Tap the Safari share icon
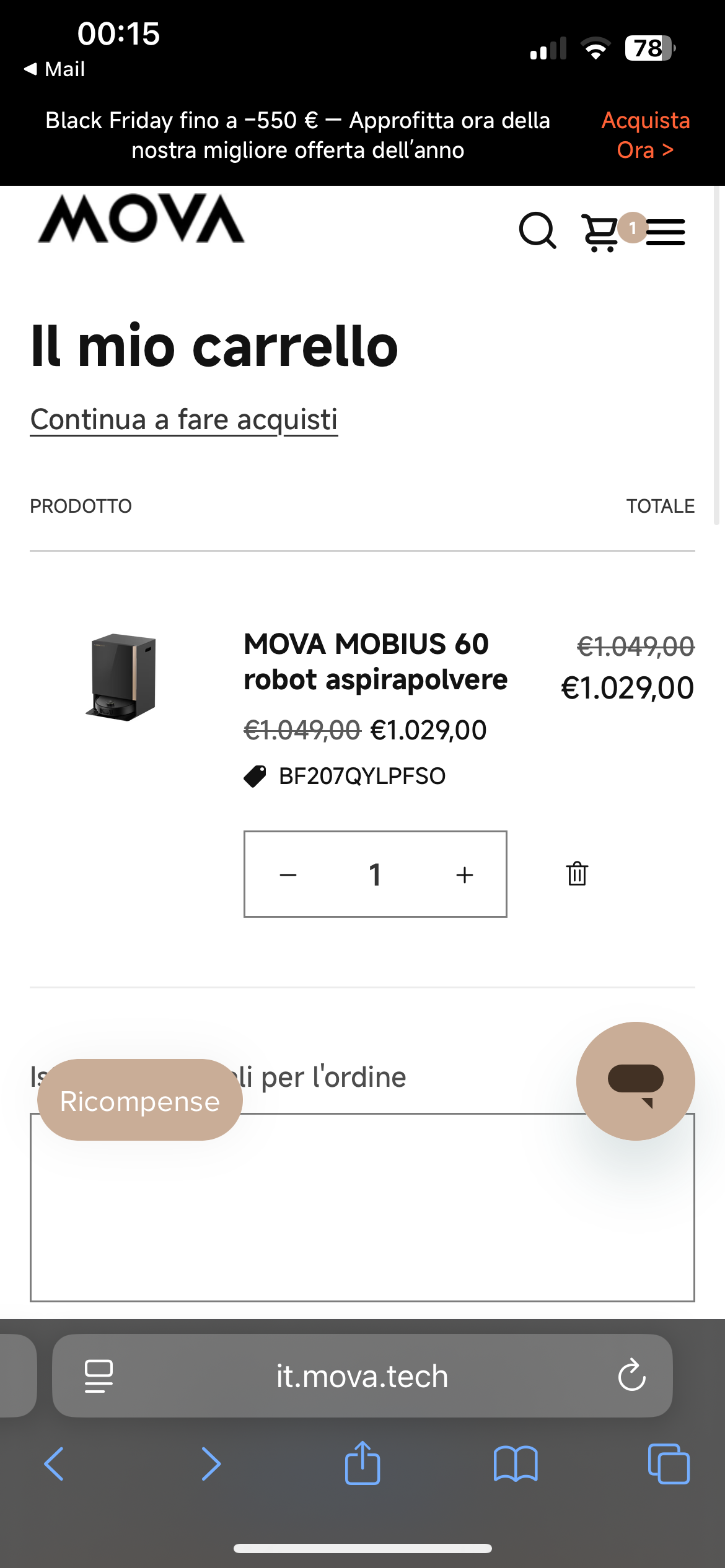 point(362,1463)
